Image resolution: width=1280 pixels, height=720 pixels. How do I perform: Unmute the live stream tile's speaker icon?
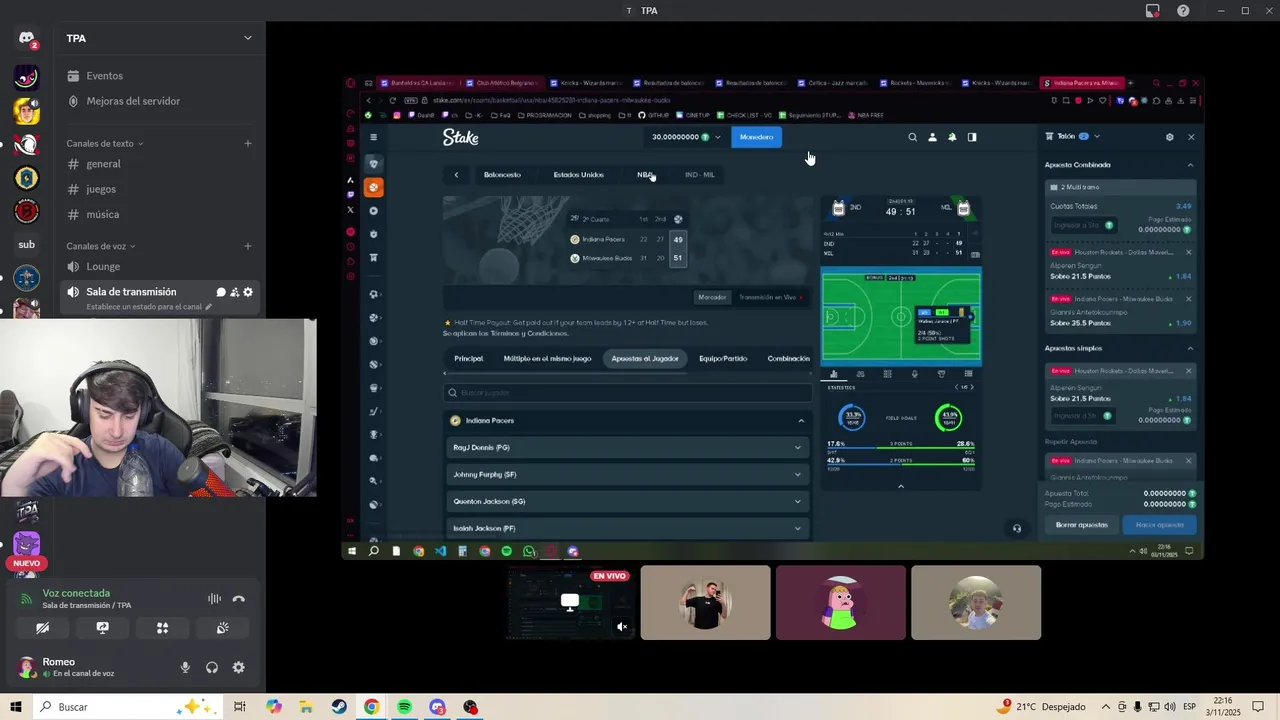click(622, 627)
